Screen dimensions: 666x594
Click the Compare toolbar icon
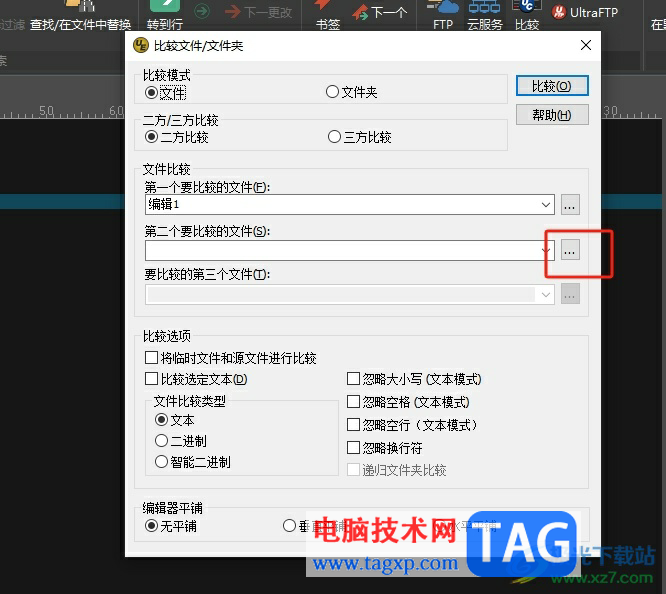point(527,8)
